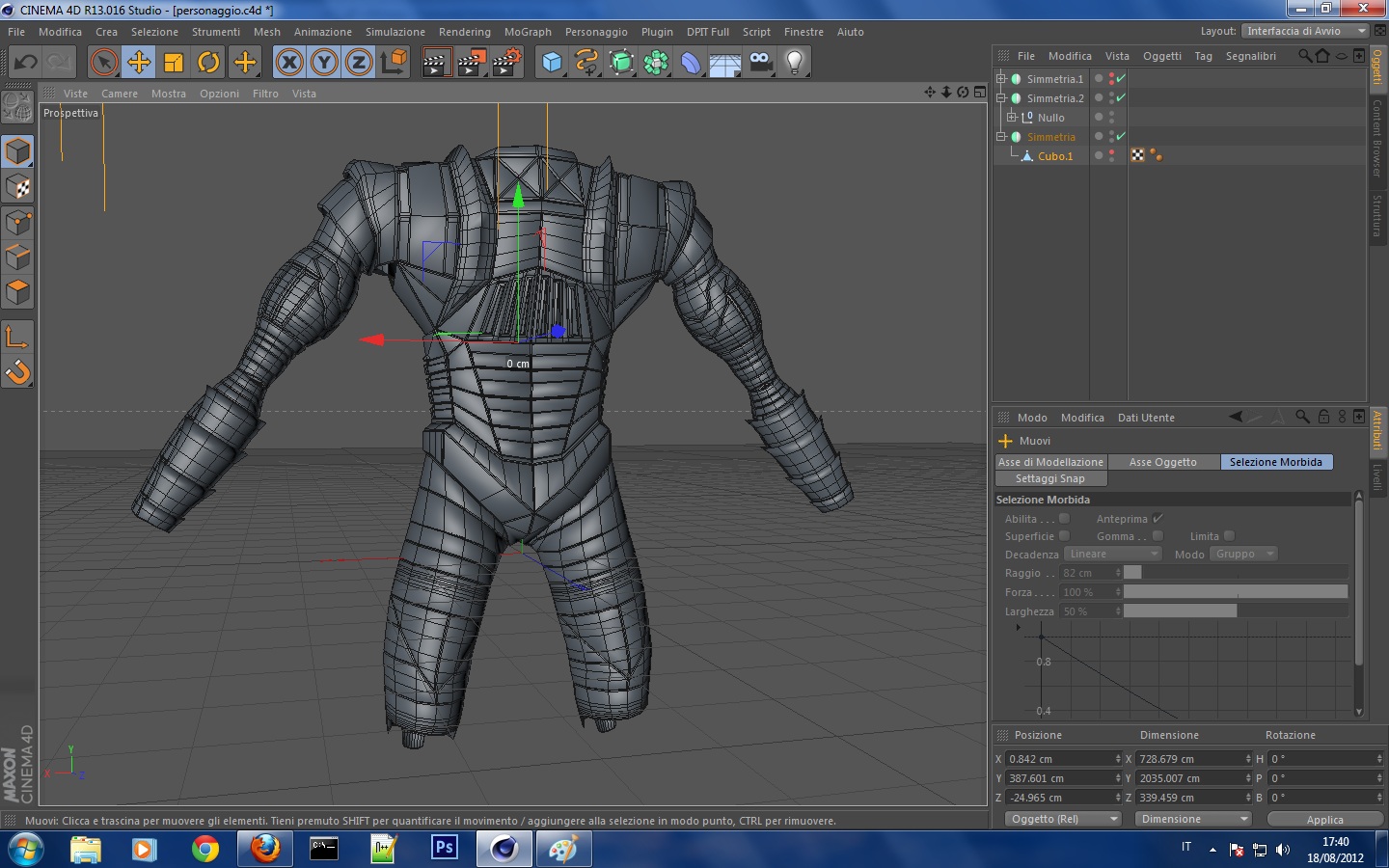Toggle the green checkmark of Simmetria.1
1389x868 pixels.
click(1121, 79)
